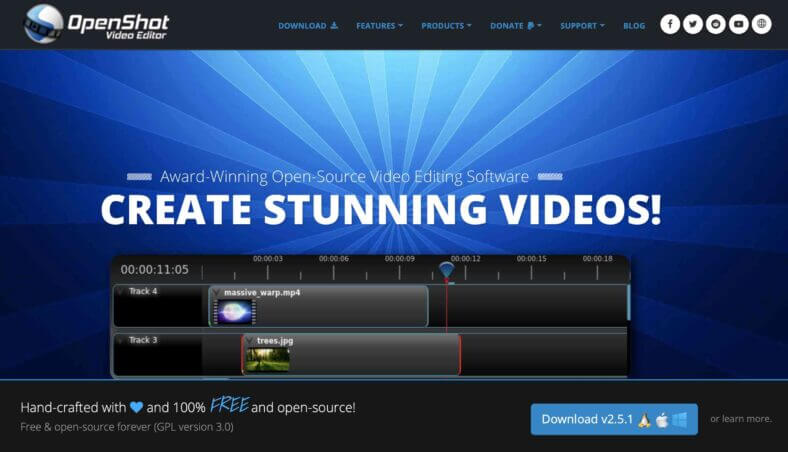788x452 pixels.
Task: Click the 'CREATE STUNNING VIDEOS!' headline
Action: click(381, 210)
